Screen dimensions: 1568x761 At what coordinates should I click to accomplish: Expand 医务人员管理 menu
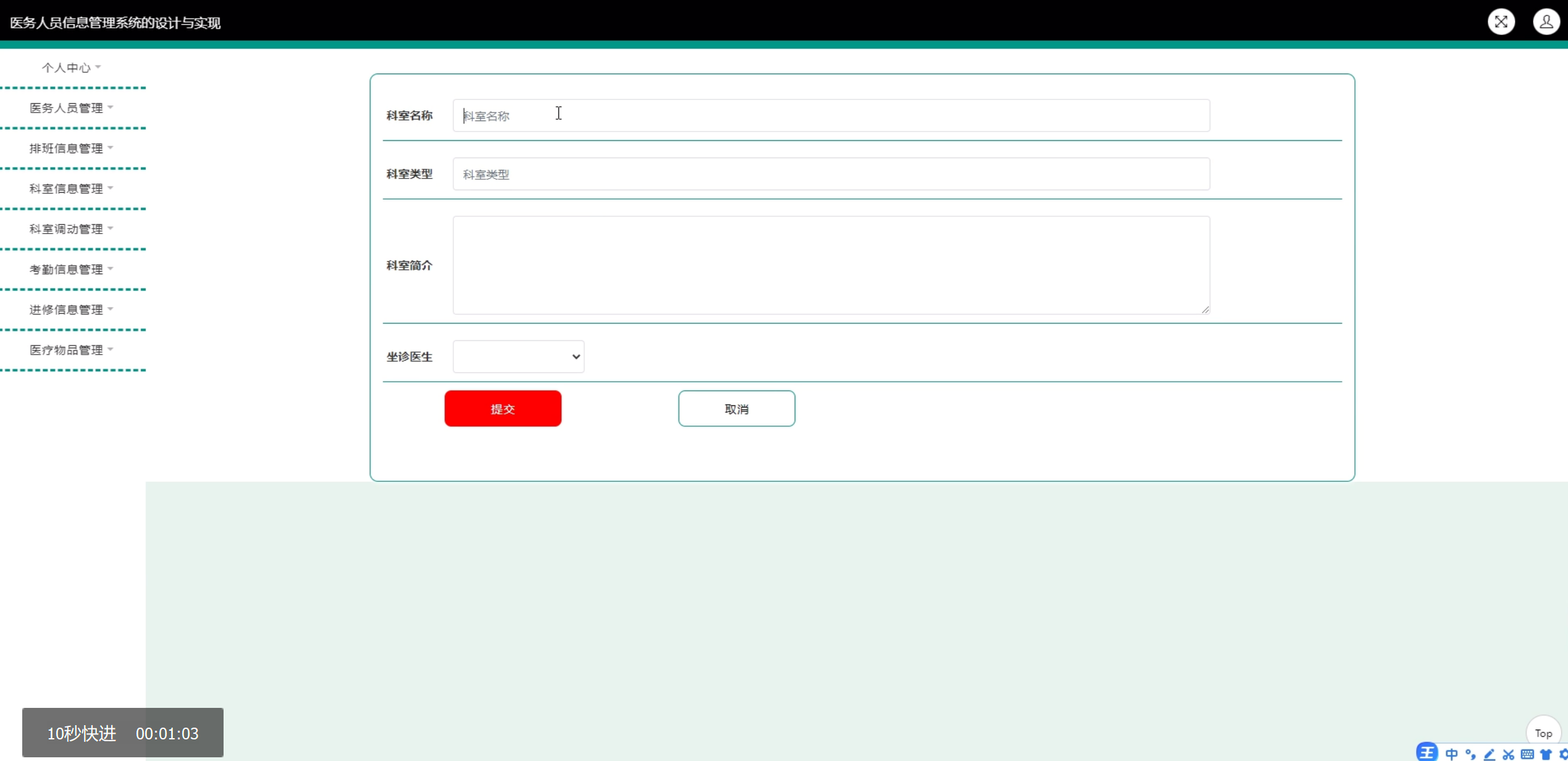[x=71, y=108]
